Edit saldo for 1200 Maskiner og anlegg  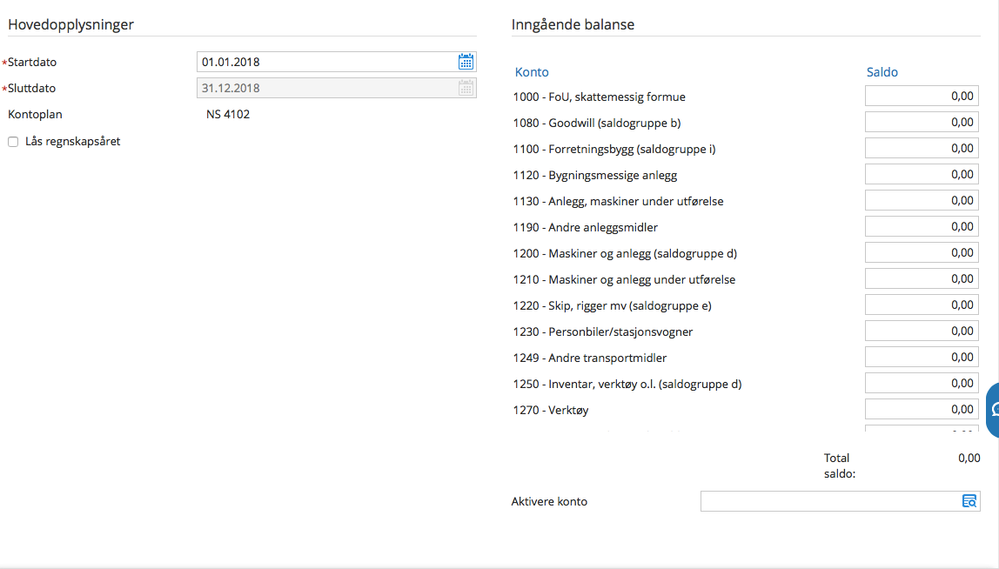click(x=921, y=253)
